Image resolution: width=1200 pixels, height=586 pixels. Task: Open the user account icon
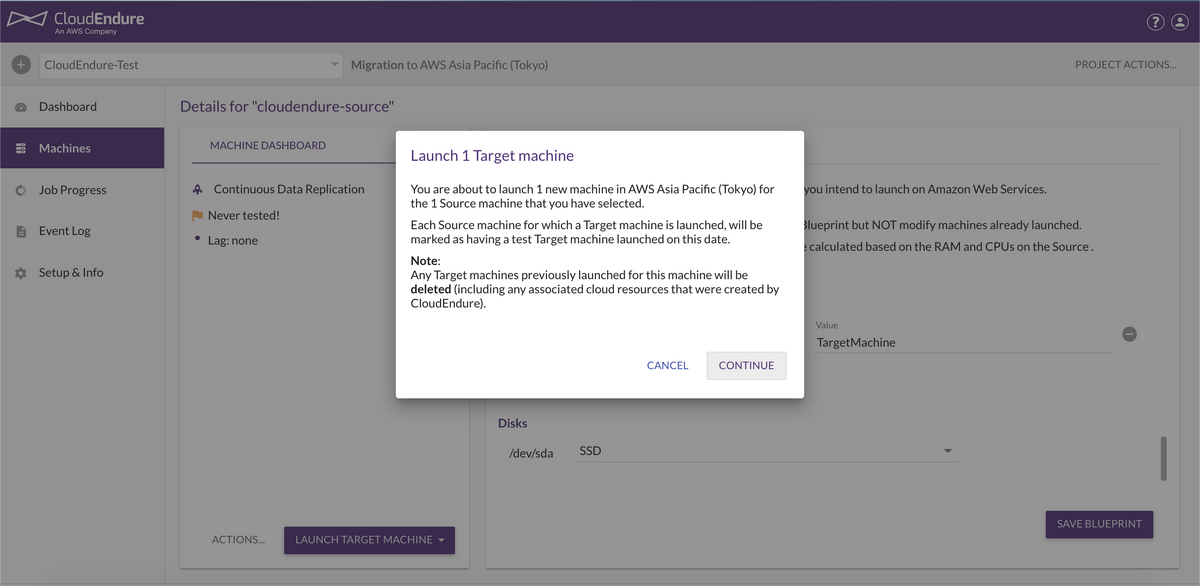click(x=1179, y=22)
